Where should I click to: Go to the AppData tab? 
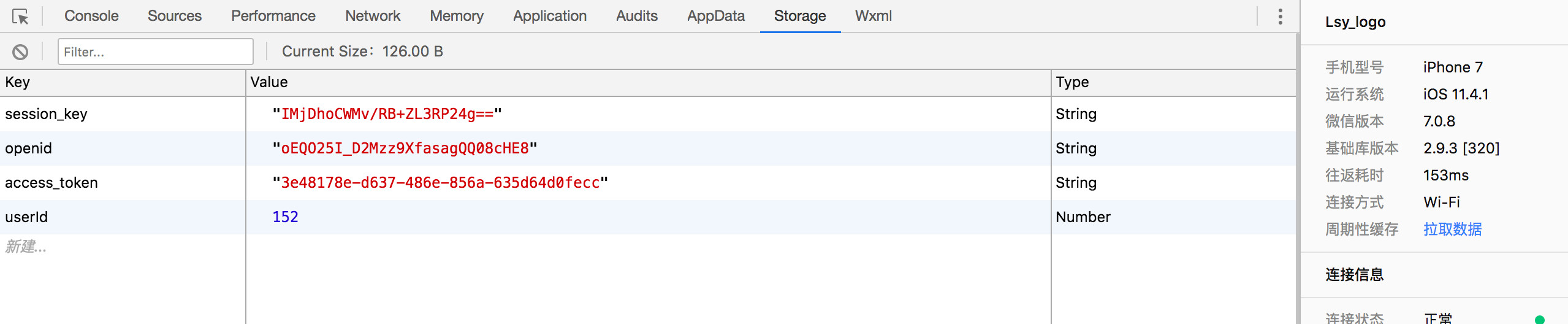tap(715, 16)
